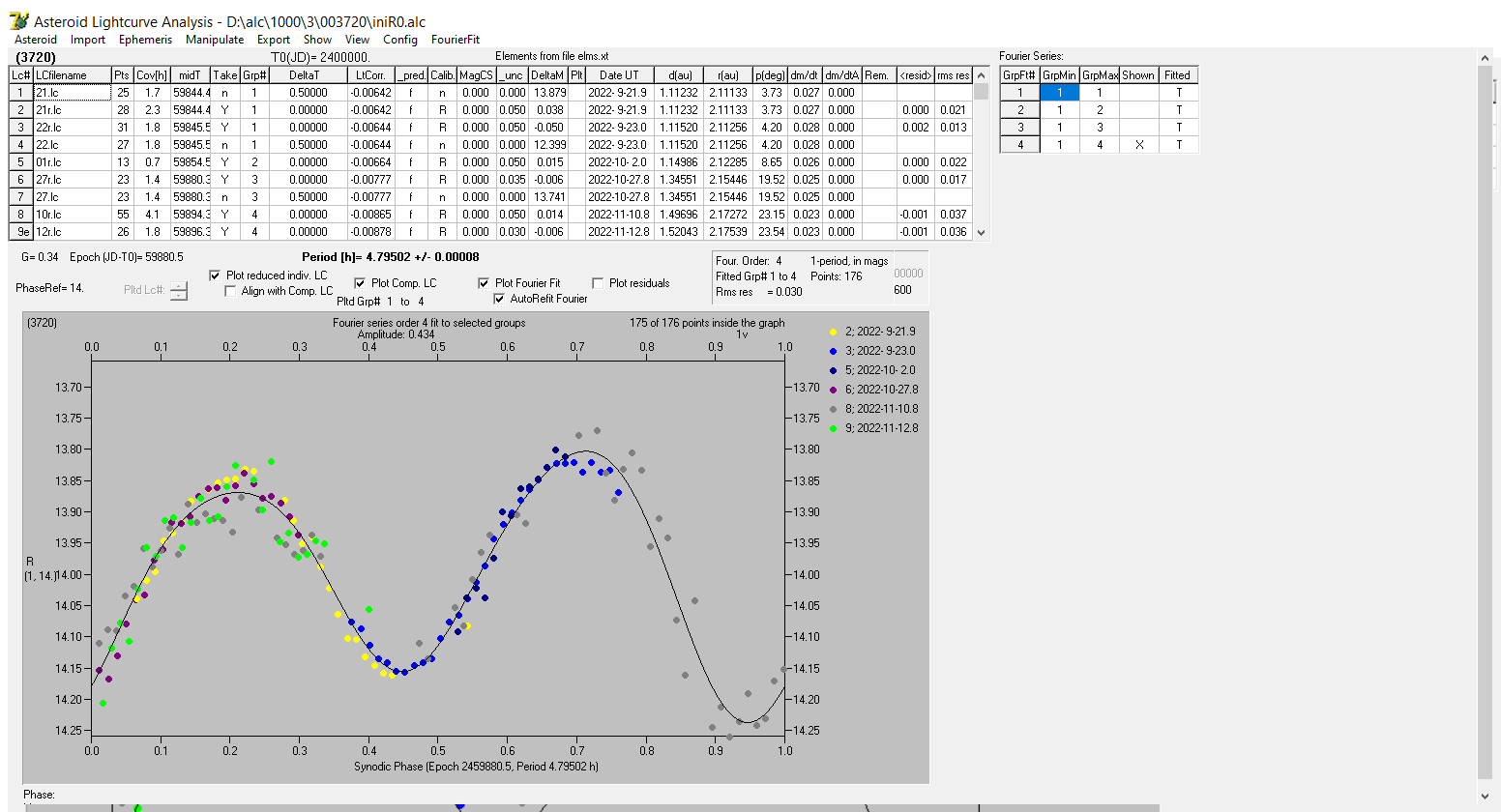
Task: Open the Asteroid menu
Action: (36, 40)
